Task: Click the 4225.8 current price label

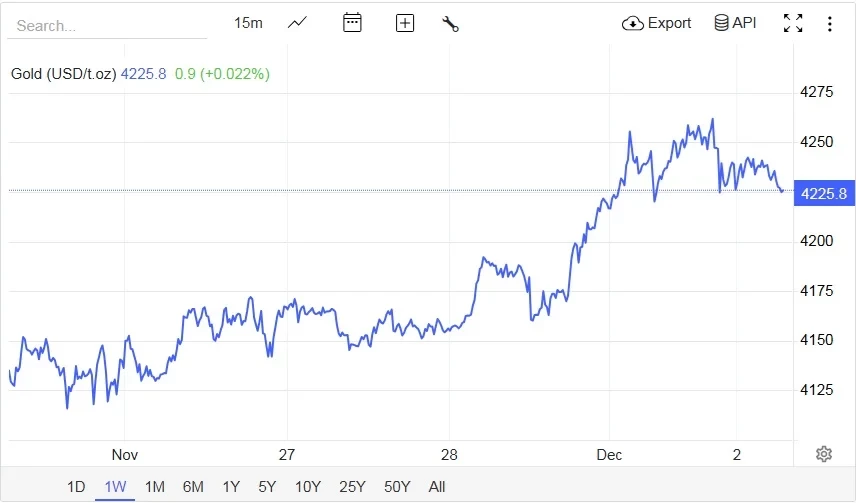Action: click(x=824, y=193)
